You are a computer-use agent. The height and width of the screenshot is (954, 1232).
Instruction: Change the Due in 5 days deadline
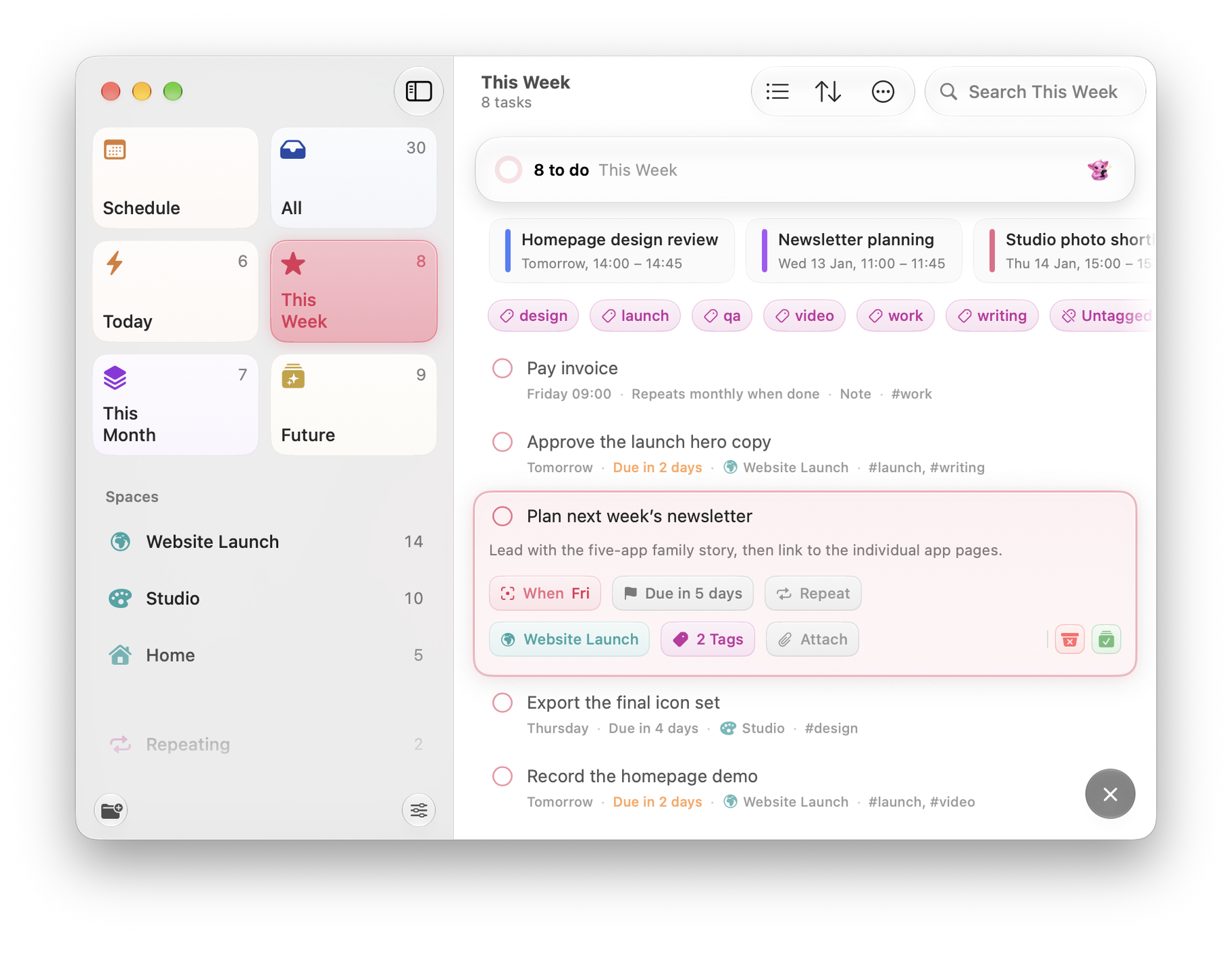coord(683,594)
